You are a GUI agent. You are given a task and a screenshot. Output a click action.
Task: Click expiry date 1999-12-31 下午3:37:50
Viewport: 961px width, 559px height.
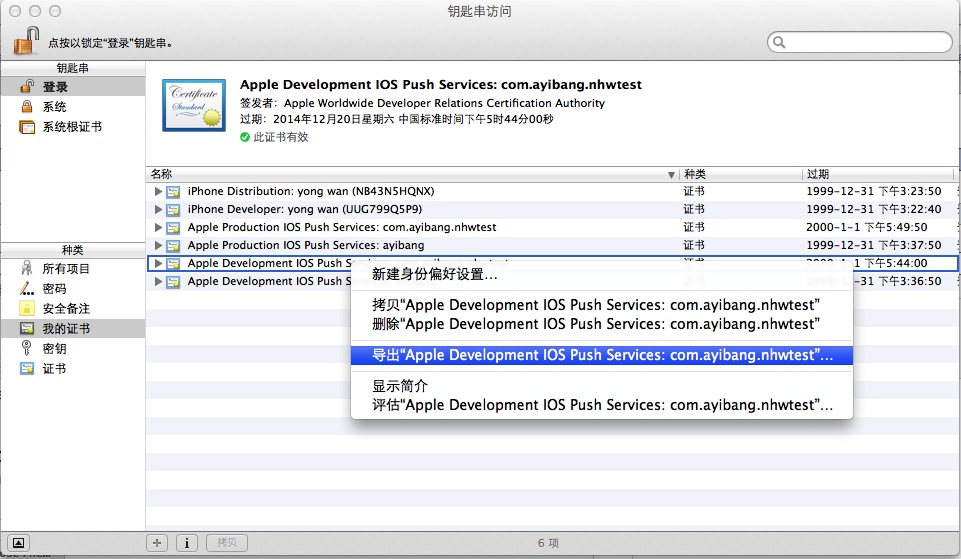tap(873, 245)
